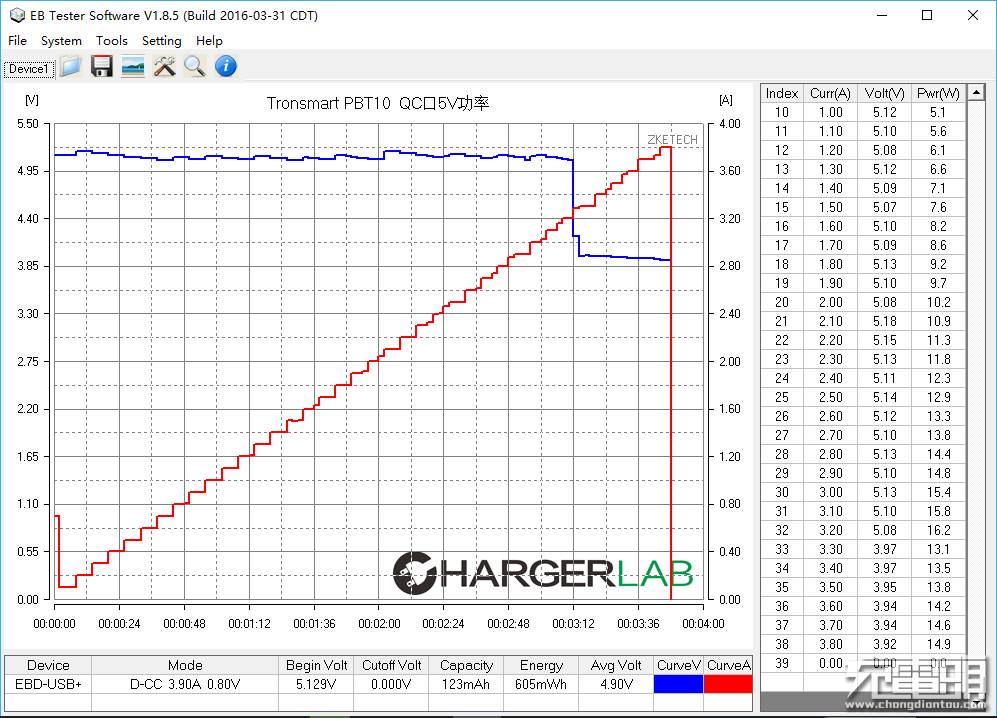Image resolution: width=997 pixels, height=718 pixels.
Task: Click the Capacity column header
Action: (x=466, y=665)
